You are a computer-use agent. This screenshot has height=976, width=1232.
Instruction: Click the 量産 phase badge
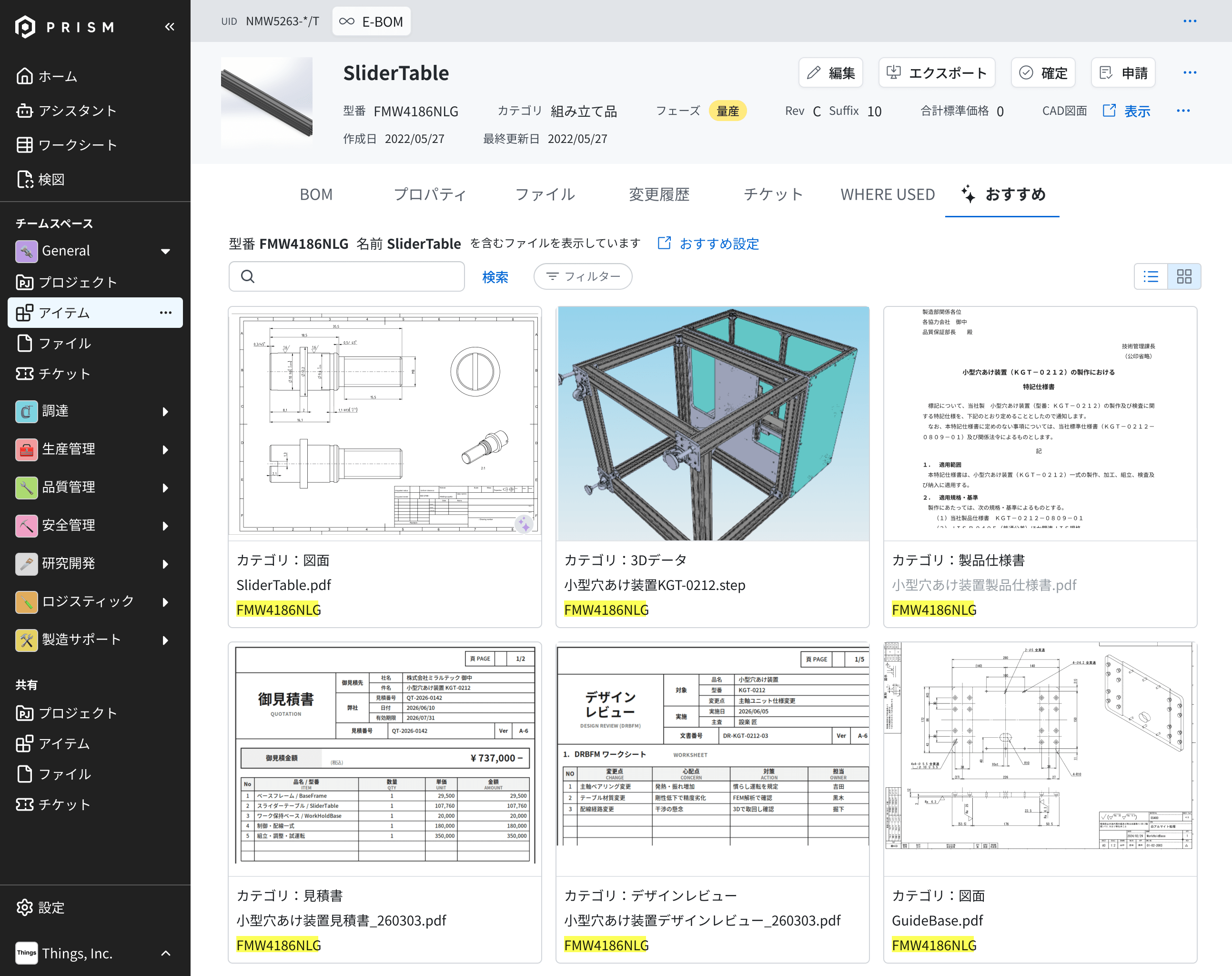tap(727, 111)
